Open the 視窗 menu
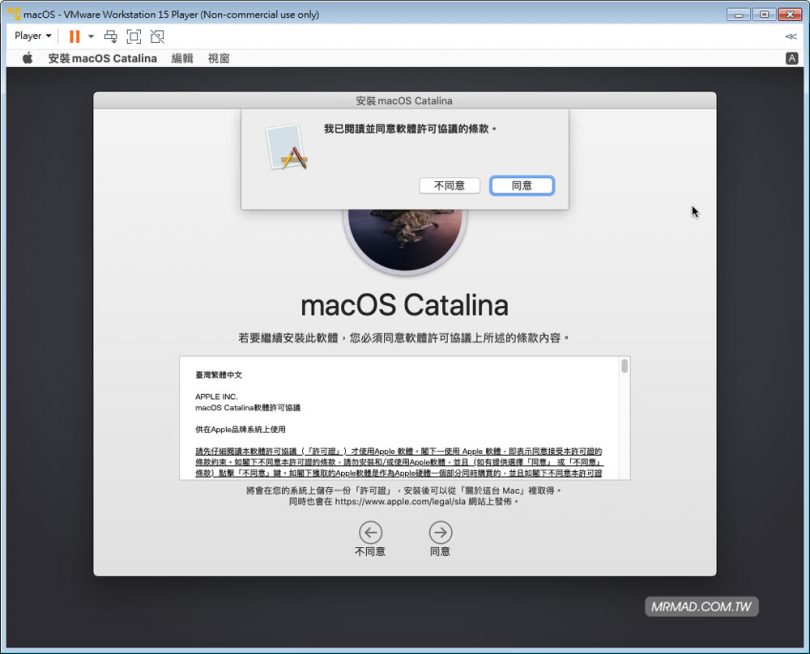Image resolution: width=810 pixels, height=654 pixels. [x=219, y=58]
